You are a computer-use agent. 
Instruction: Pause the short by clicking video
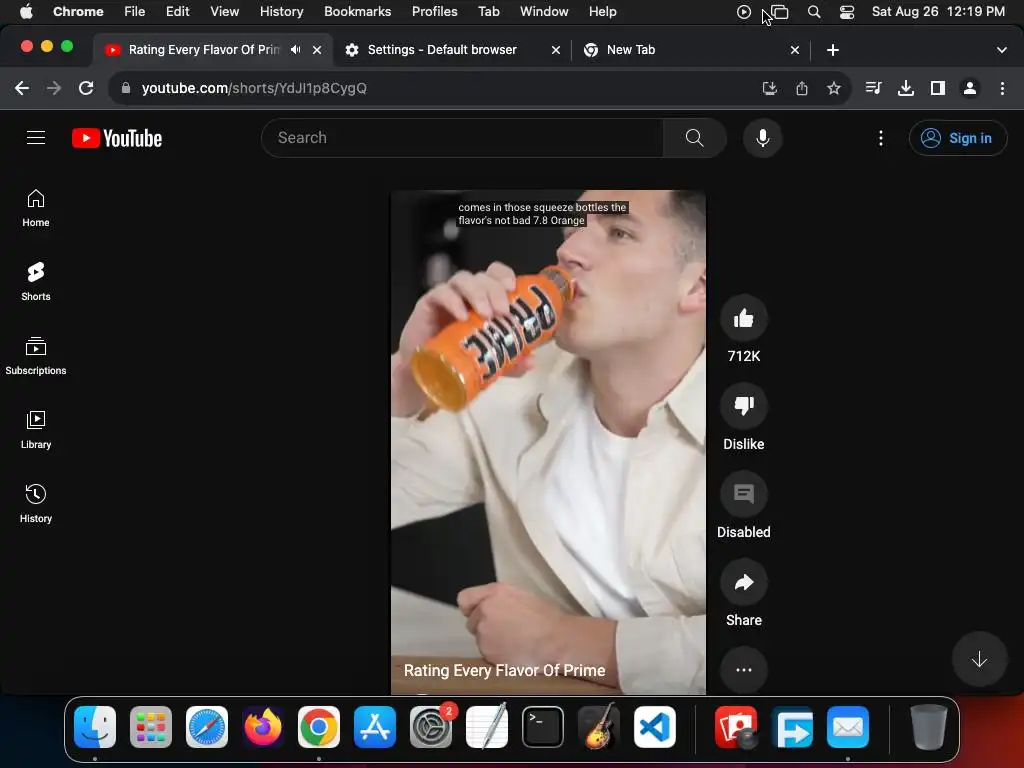tap(548, 442)
